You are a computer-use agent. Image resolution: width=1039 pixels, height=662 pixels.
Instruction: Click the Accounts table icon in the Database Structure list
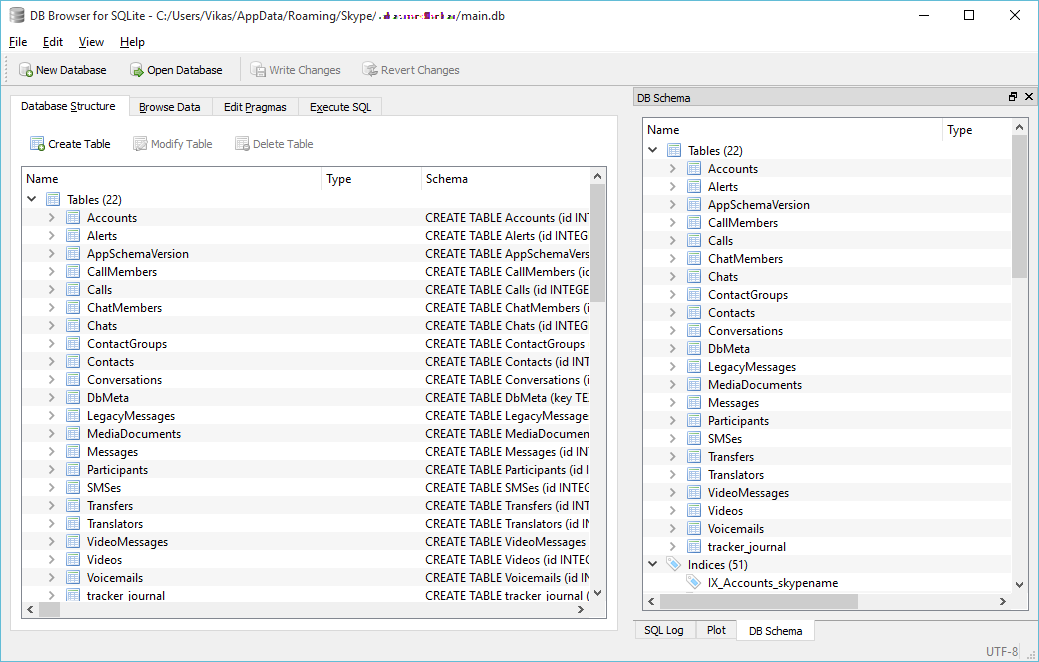73,218
